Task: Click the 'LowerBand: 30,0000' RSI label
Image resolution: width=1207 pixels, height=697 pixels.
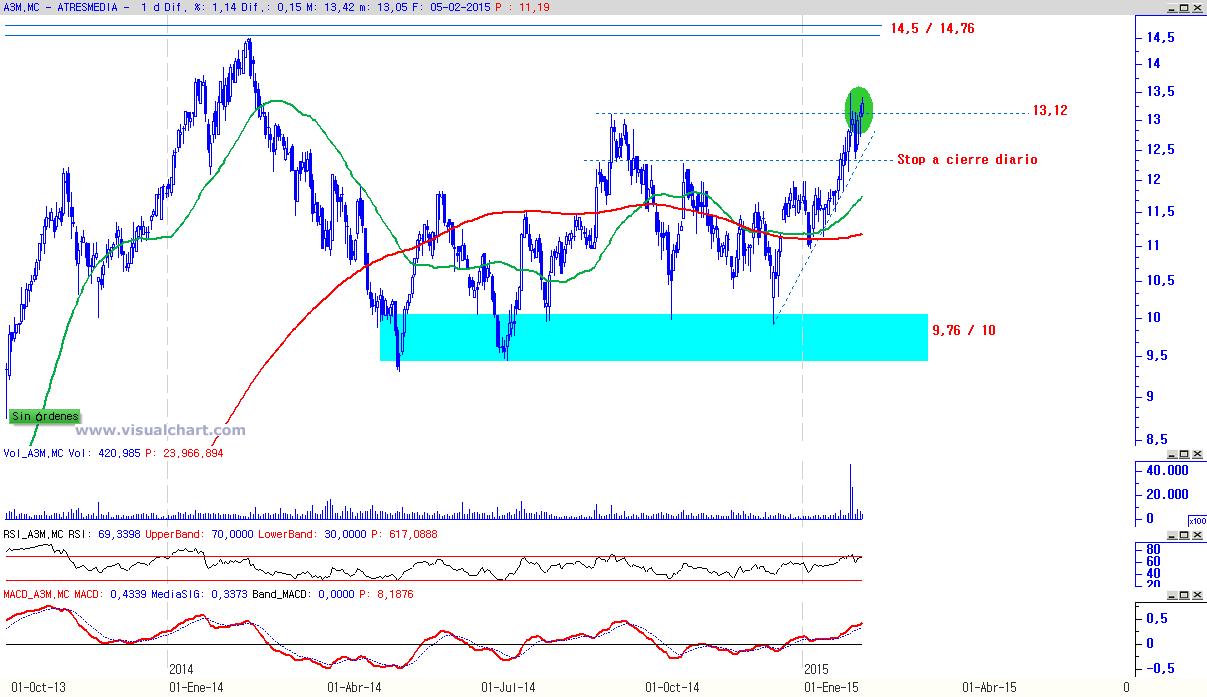Action: 312,535
